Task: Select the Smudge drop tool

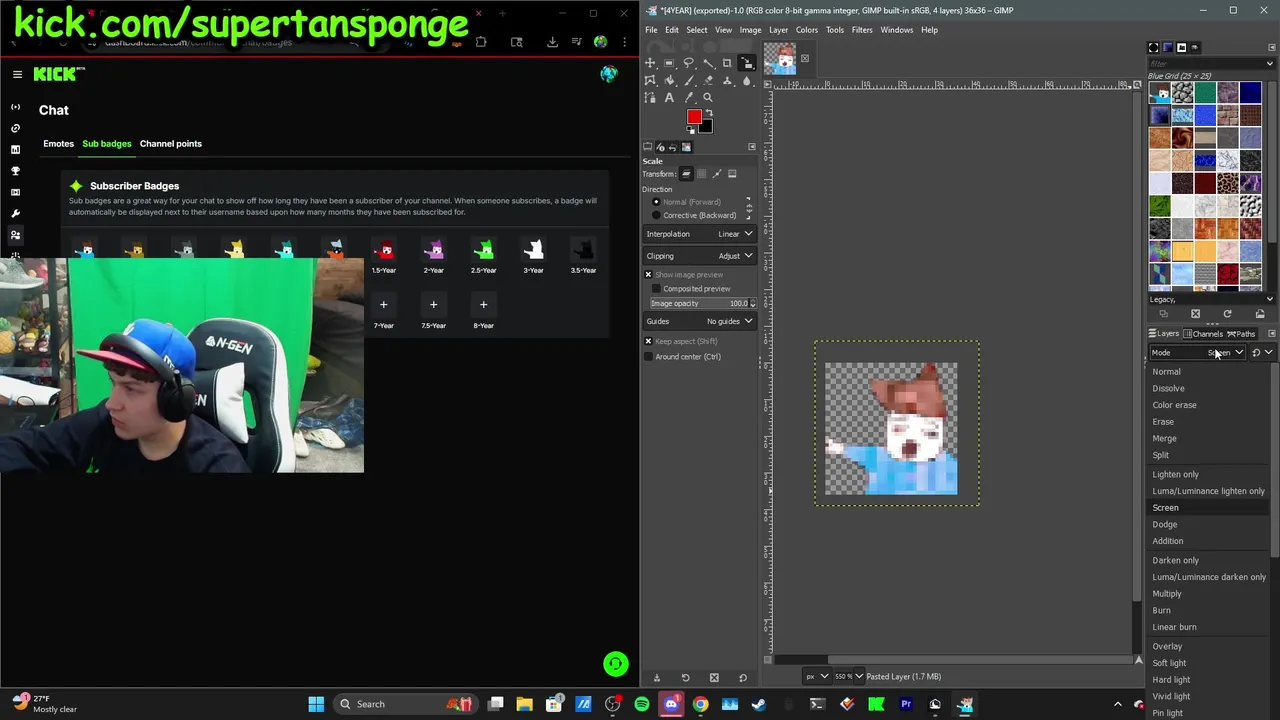Action: pyautogui.click(x=746, y=80)
